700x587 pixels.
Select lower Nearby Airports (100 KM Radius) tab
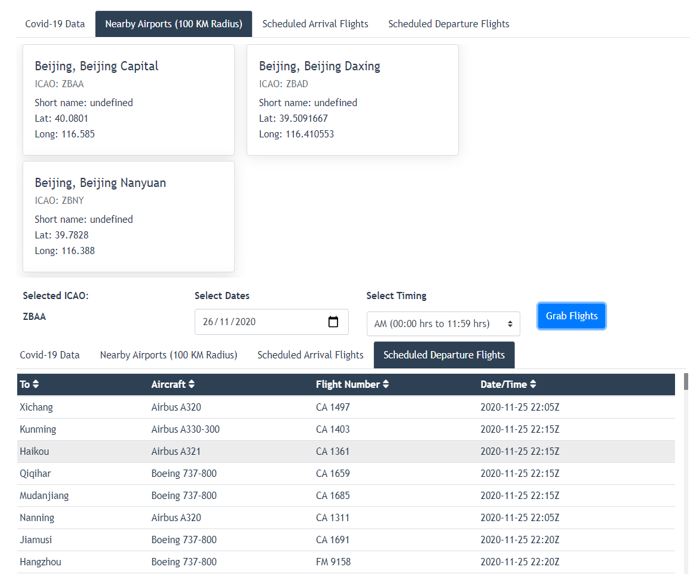(169, 355)
